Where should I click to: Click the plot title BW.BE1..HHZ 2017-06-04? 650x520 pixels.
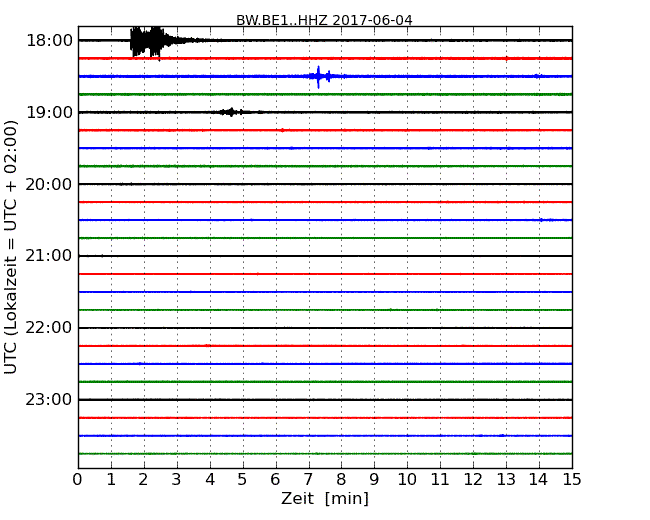324,19
